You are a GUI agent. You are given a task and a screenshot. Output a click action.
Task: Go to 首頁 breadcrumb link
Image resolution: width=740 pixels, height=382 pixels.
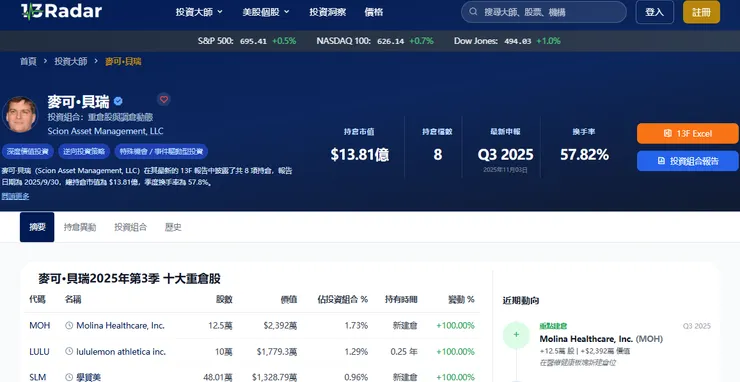point(28,61)
